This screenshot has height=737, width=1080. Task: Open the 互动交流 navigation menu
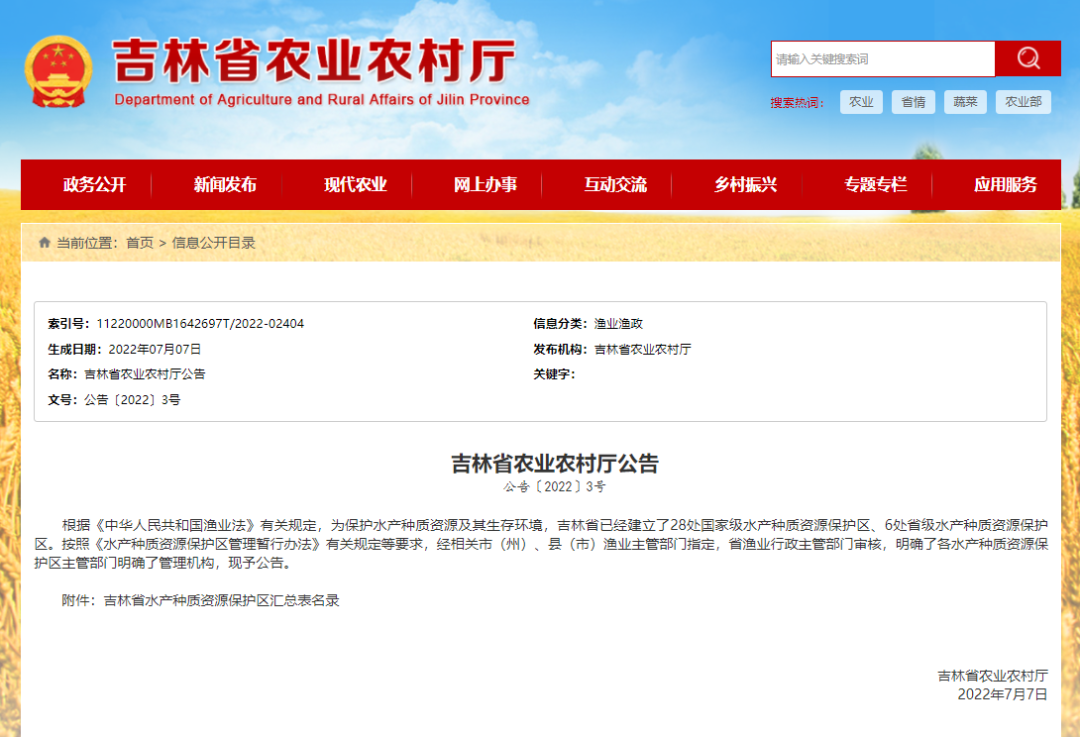[x=615, y=184]
